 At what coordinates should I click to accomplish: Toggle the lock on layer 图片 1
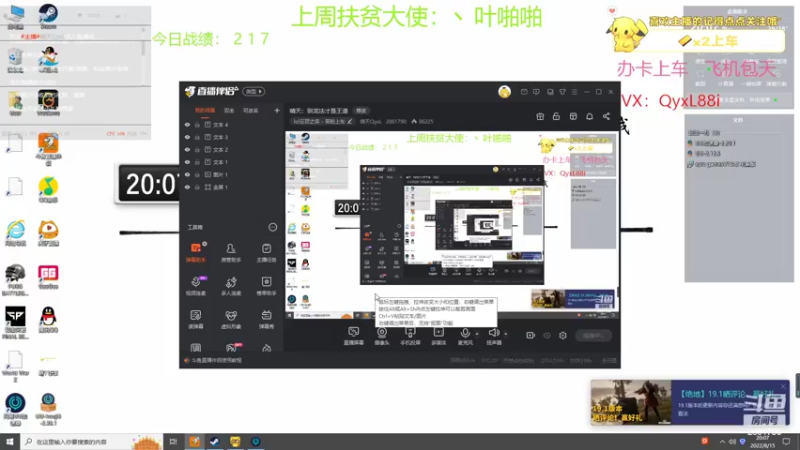[197, 174]
